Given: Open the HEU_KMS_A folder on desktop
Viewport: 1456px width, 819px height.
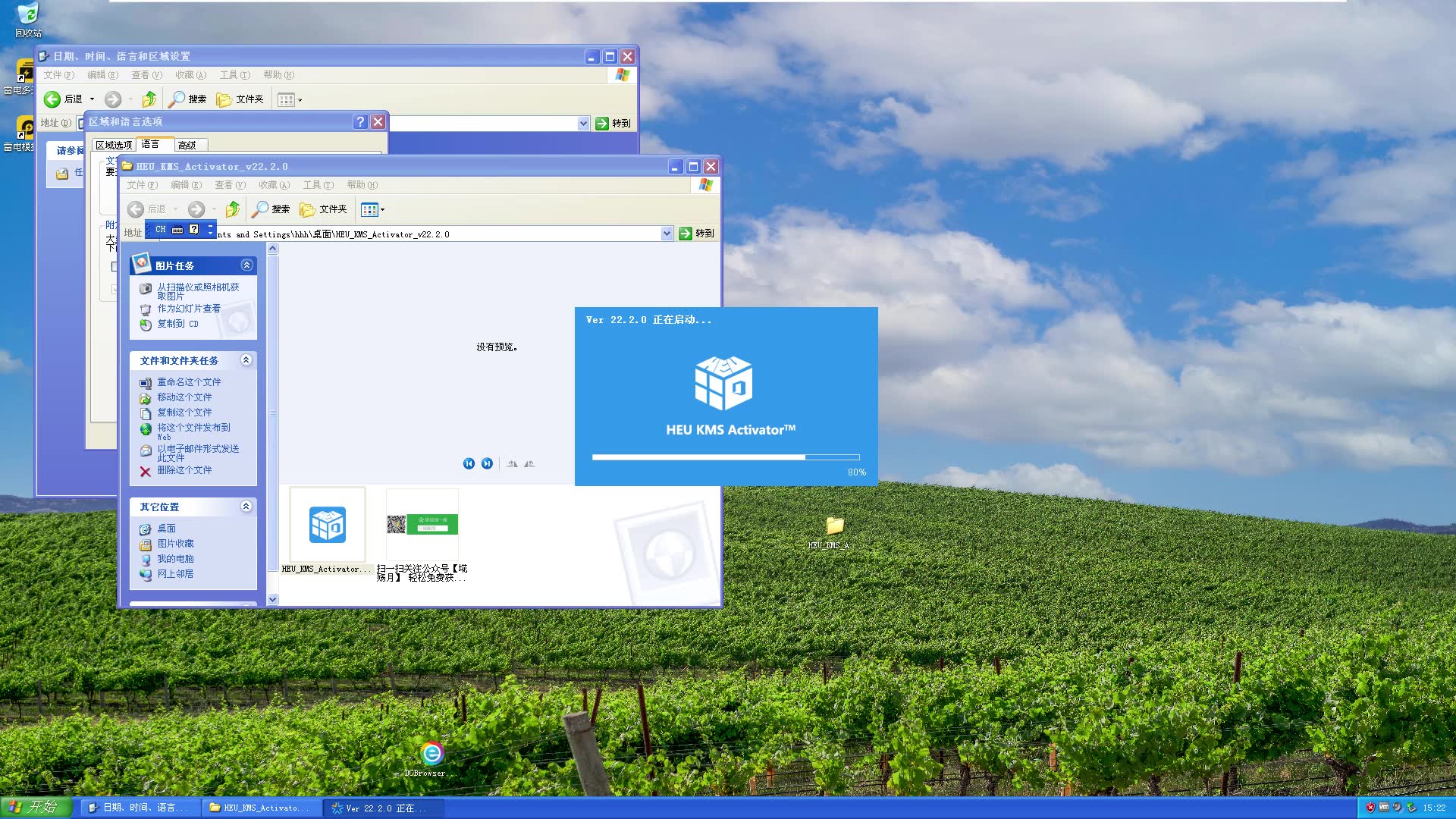Looking at the screenshot, I should coord(834,533).
